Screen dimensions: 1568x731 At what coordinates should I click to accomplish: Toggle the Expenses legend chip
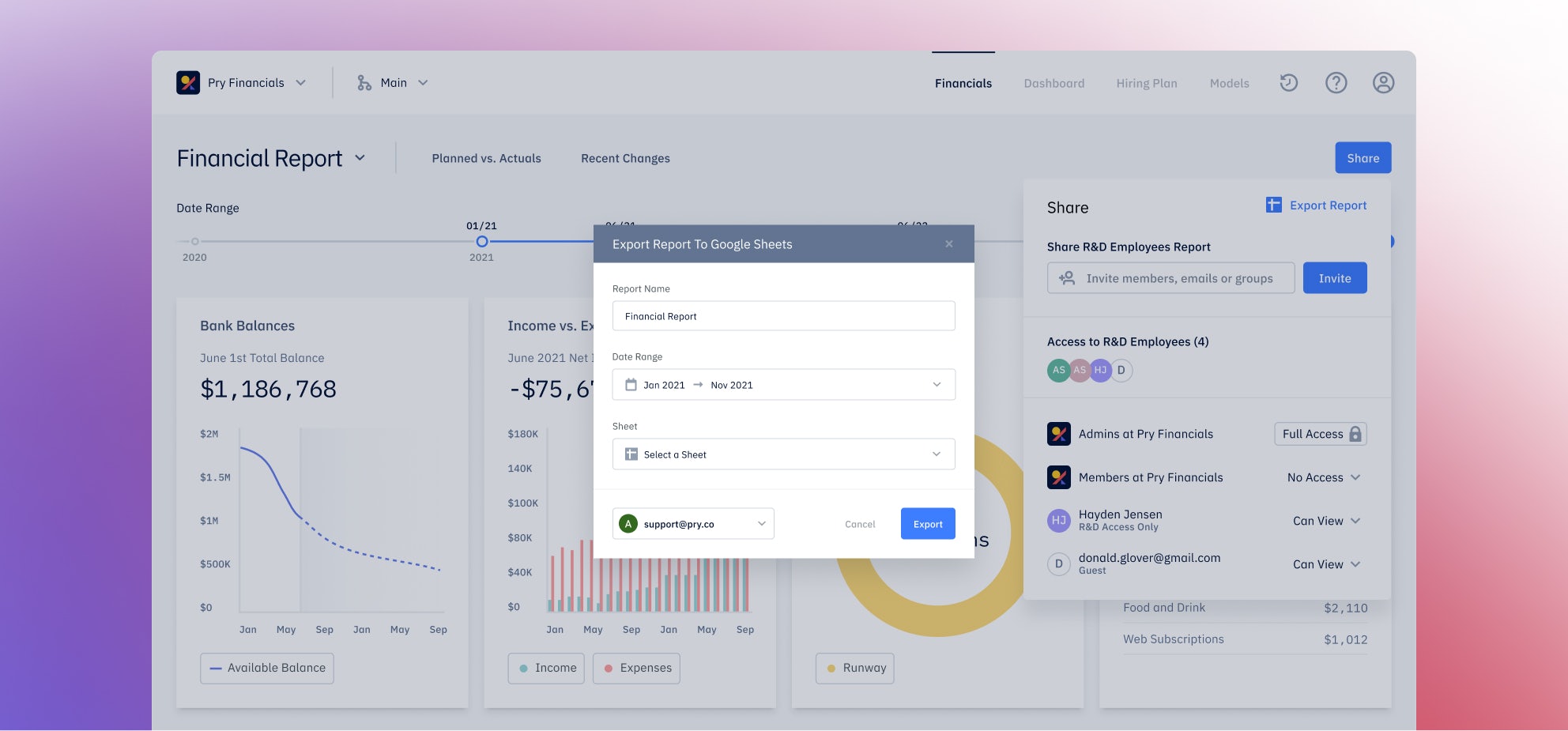[636, 668]
